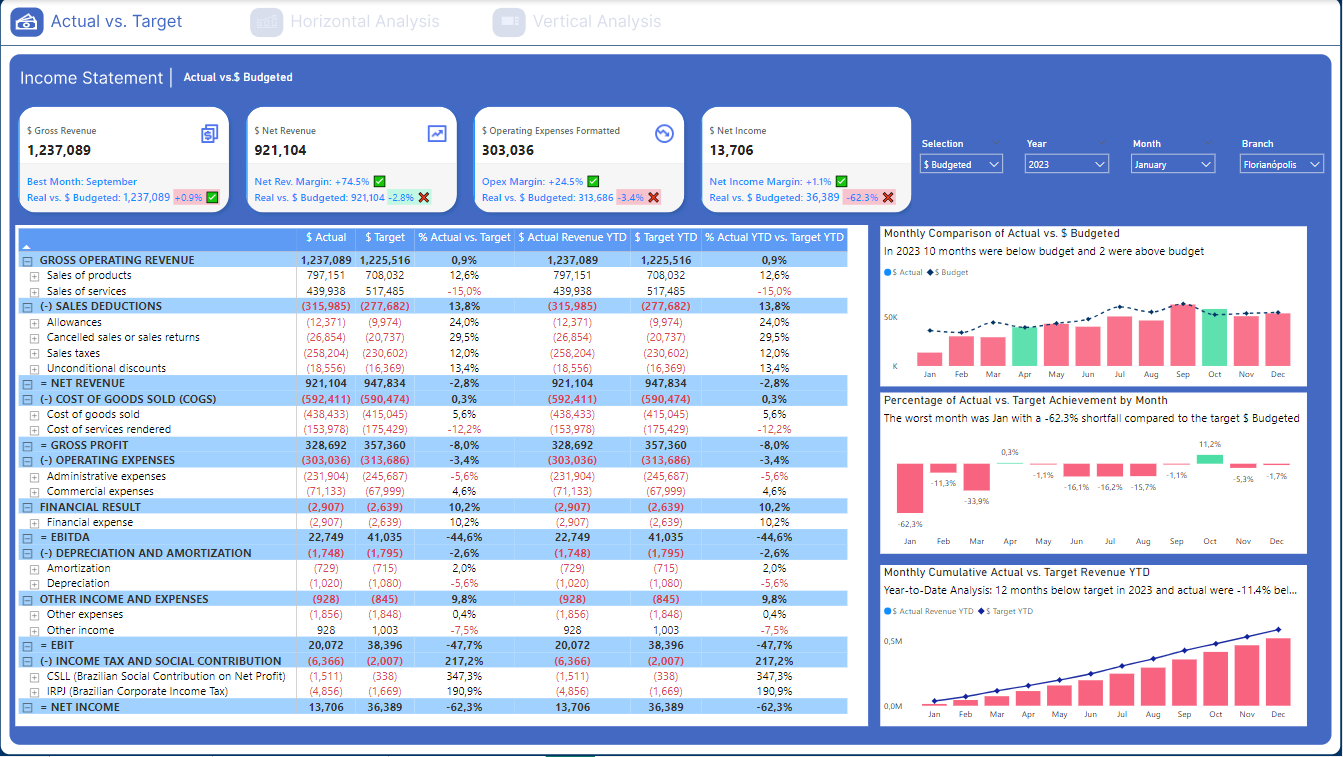Collapse the OTHER INCOME AND EXPENSES group

27,599
